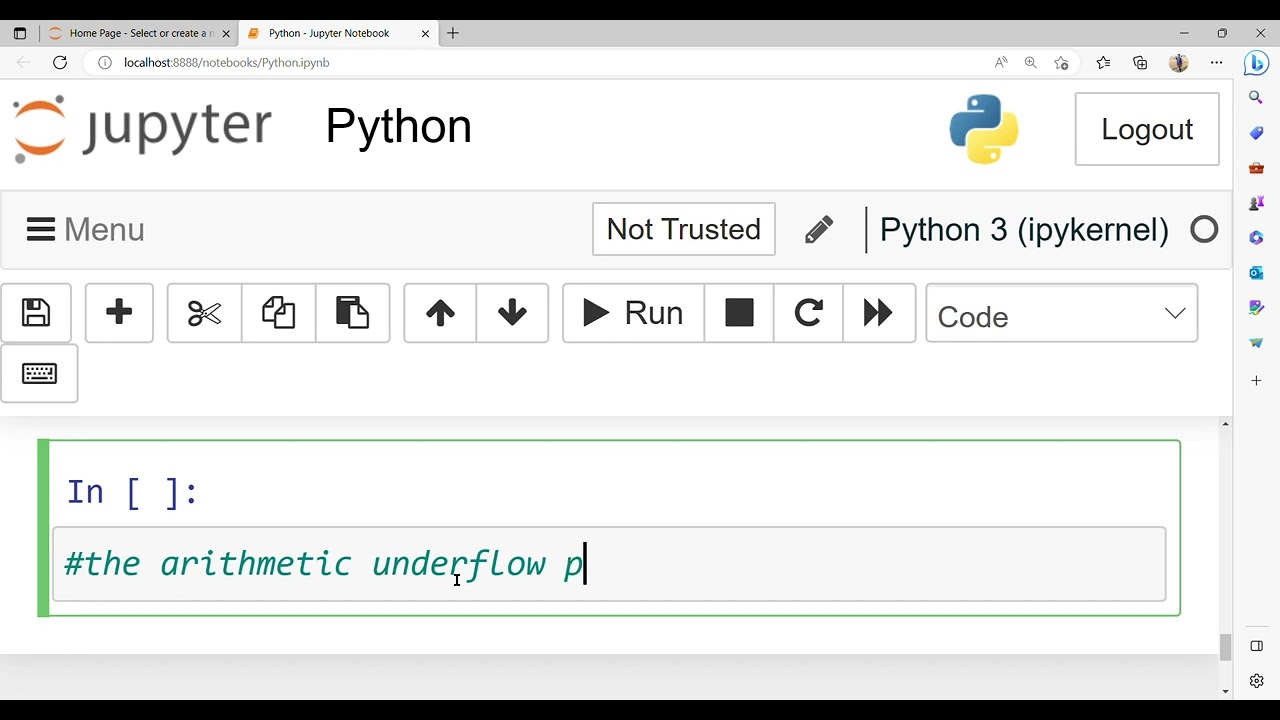Image resolution: width=1280 pixels, height=720 pixels.
Task: Restart kernel and run all cells
Action: tap(878, 313)
